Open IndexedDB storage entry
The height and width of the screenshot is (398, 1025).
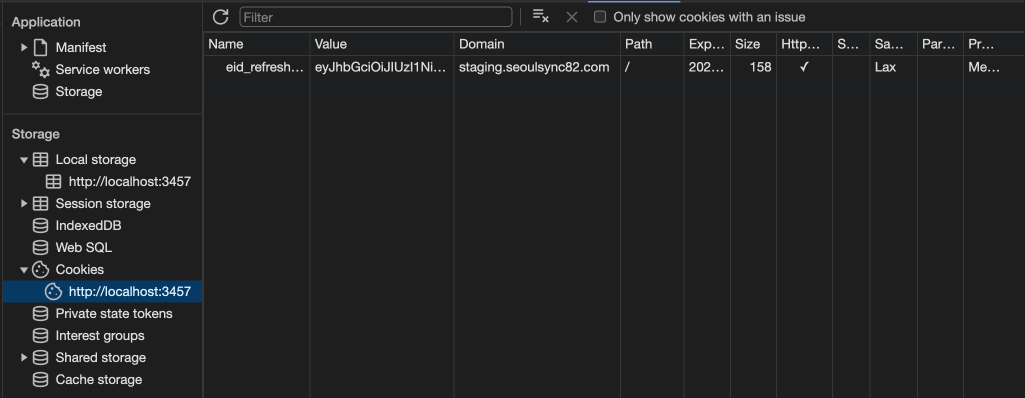pyautogui.click(x=88, y=225)
